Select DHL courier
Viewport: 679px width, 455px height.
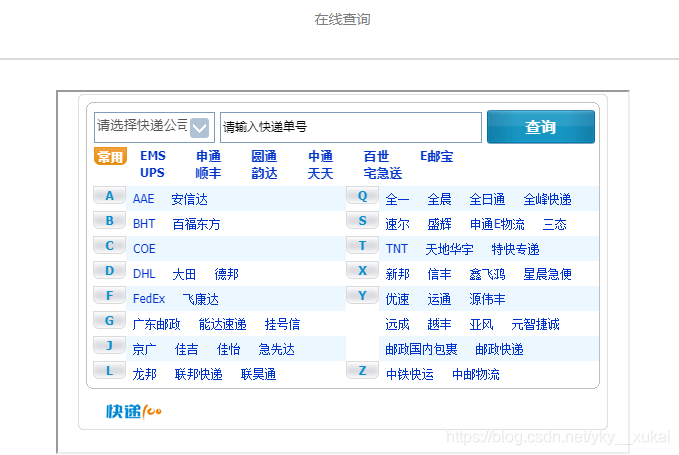[144, 274]
